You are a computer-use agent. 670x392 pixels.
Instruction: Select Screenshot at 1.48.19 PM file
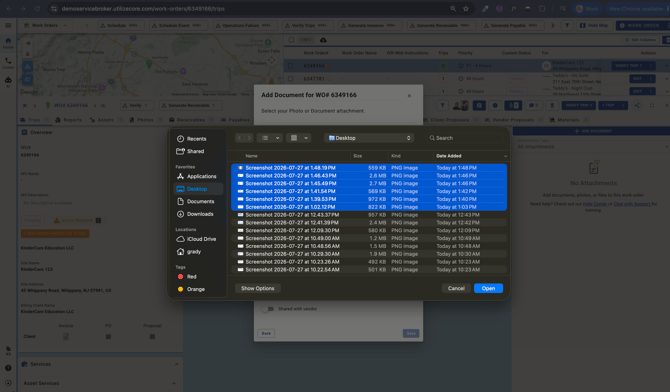click(369, 168)
